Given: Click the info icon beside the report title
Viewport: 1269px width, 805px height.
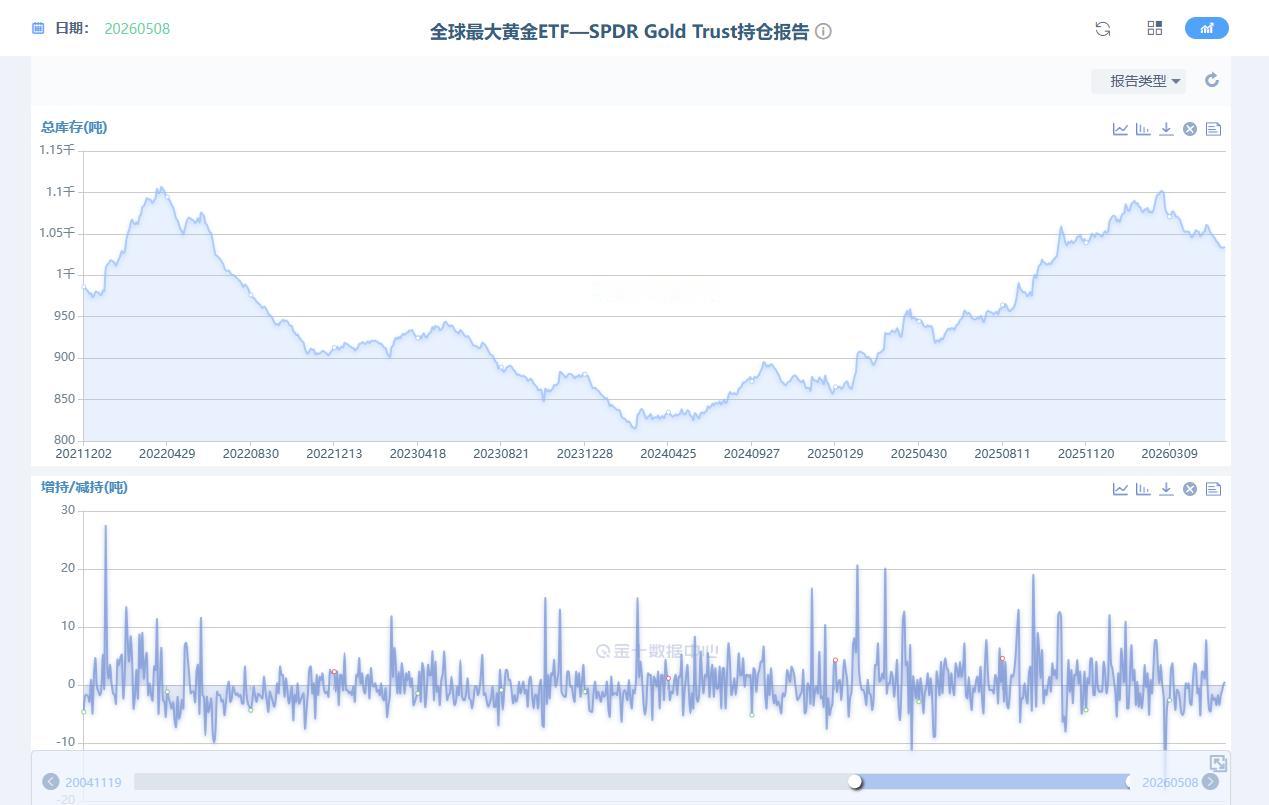Looking at the screenshot, I should click(x=823, y=31).
